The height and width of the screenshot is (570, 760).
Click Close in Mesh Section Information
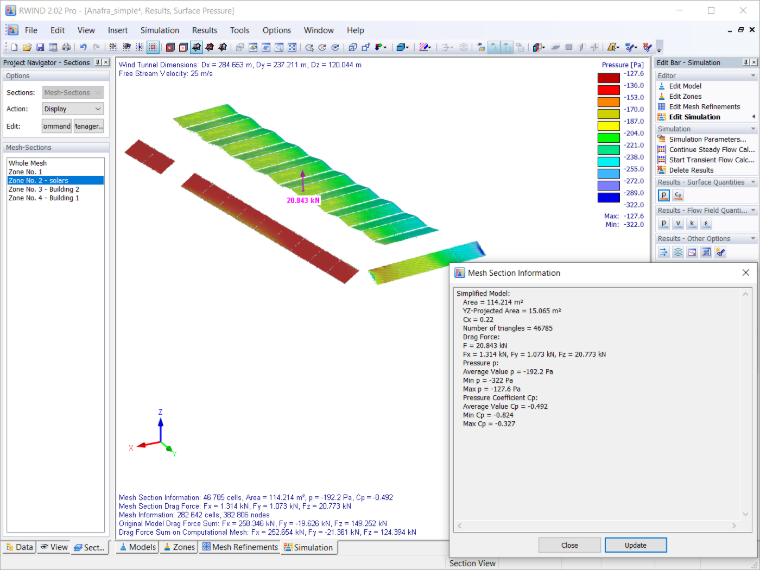coord(570,545)
